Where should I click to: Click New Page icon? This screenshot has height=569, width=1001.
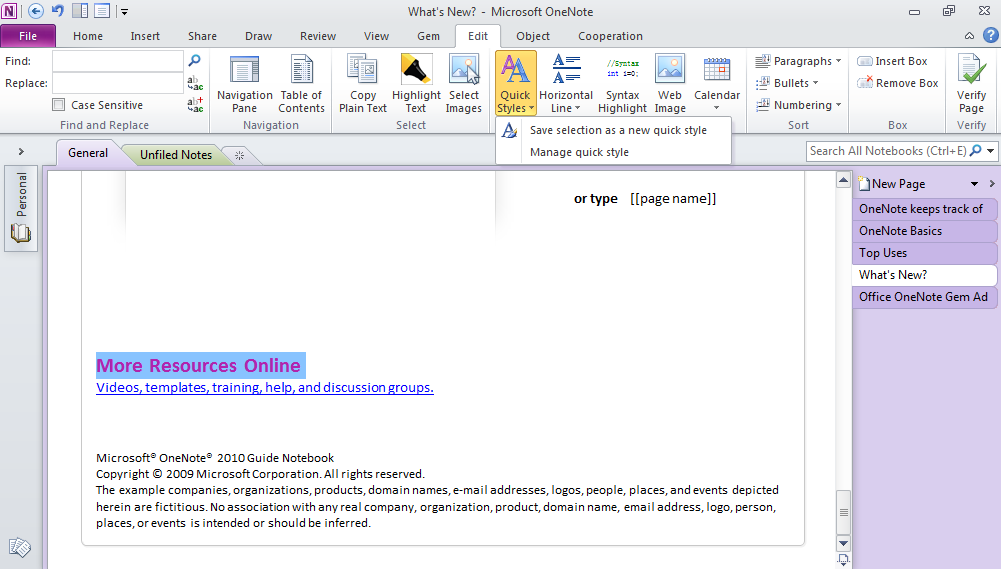tap(864, 184)
